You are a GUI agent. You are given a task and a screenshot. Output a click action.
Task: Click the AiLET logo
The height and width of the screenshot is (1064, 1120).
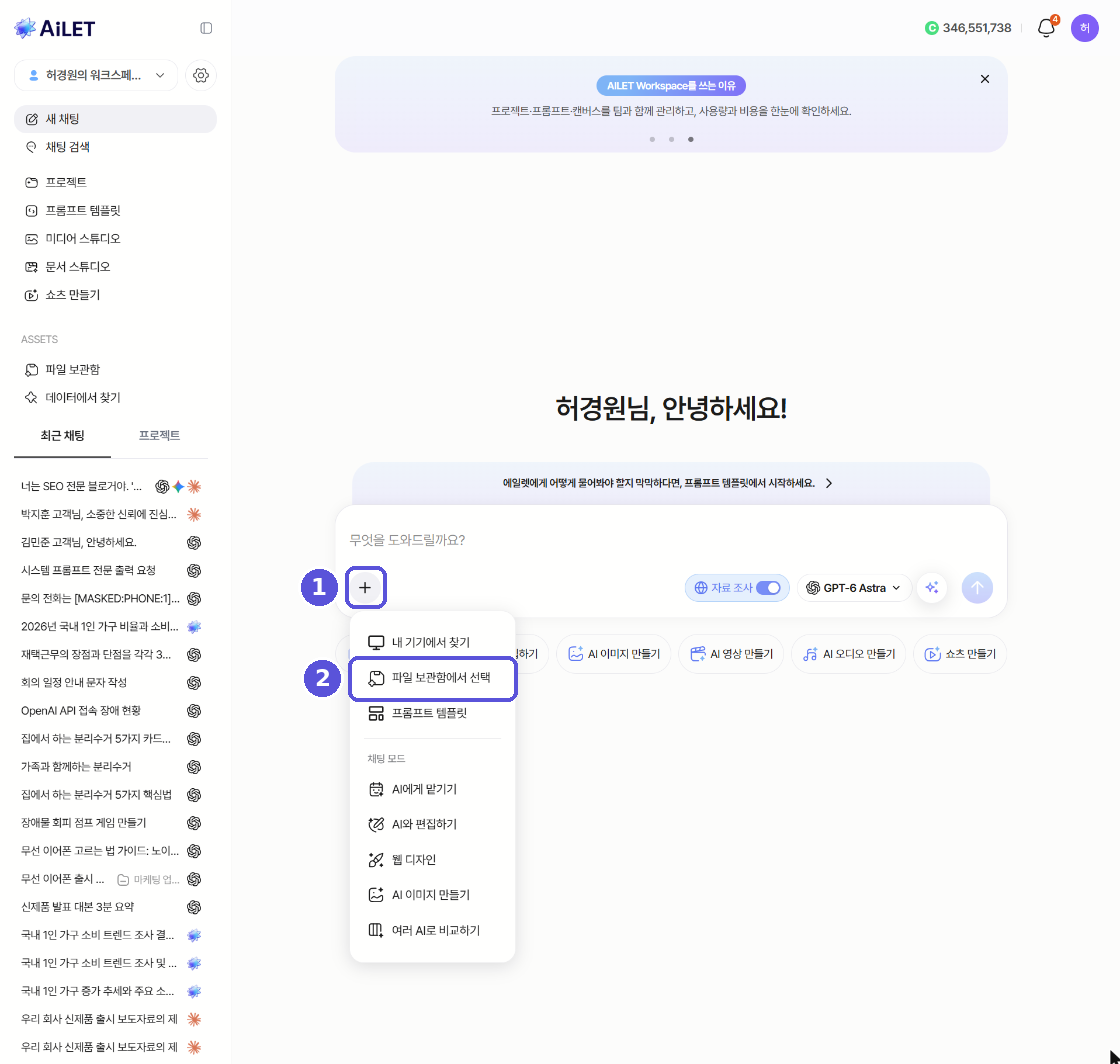[55, 28]
